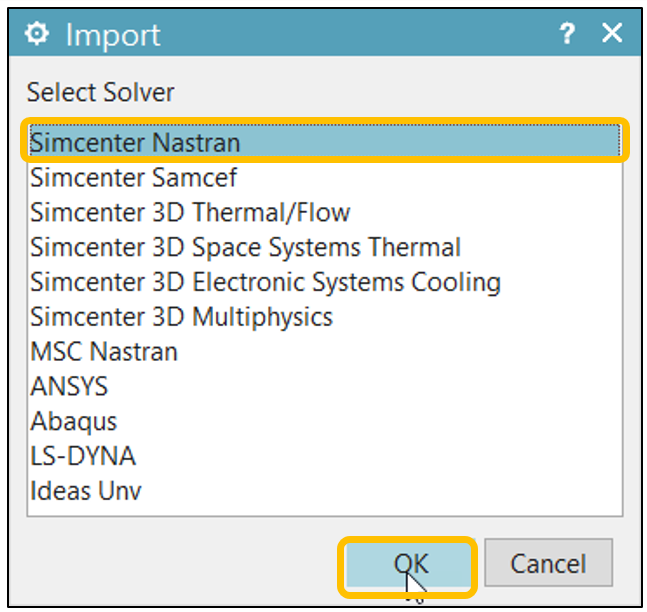Click the Select Solver label
647x612 pixels.
pyautogui.click(x=100, y=93)
